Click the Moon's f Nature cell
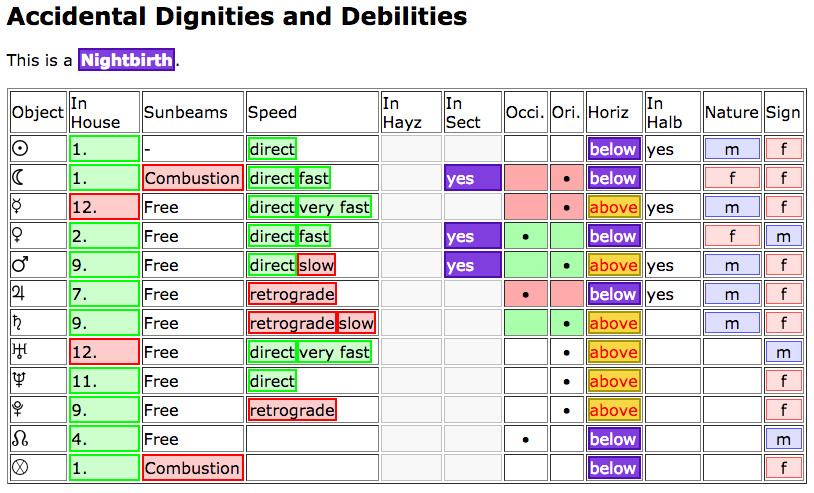 click(732, 178)
